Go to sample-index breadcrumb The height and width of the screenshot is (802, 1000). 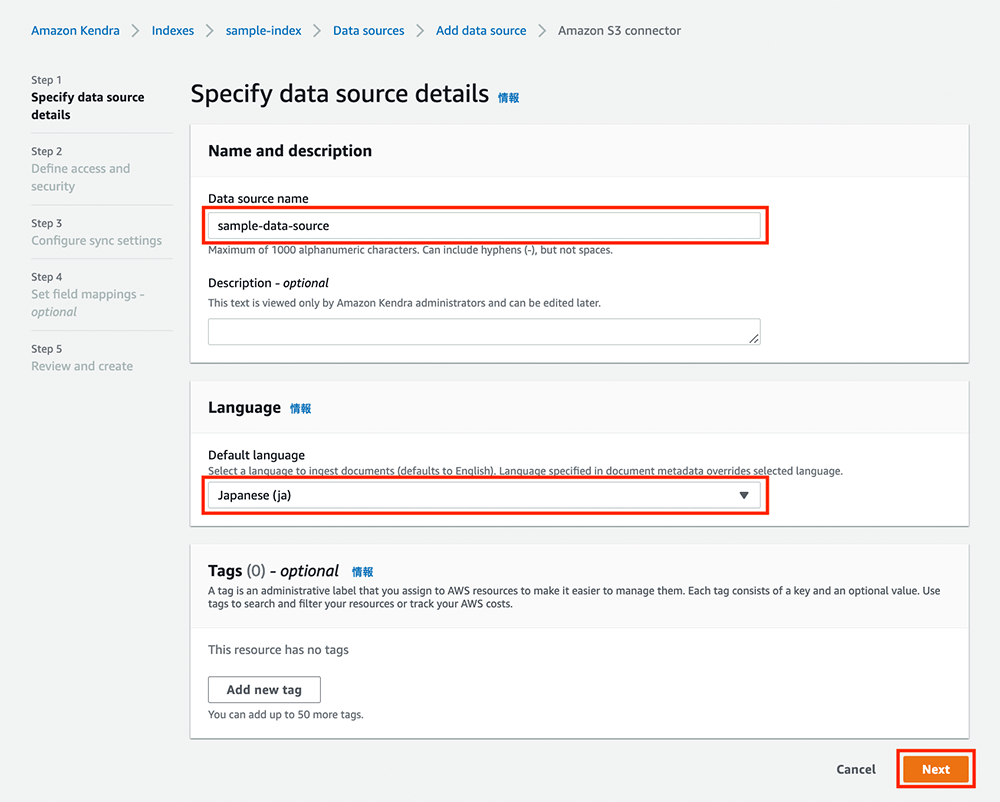(x=263, y=31)
